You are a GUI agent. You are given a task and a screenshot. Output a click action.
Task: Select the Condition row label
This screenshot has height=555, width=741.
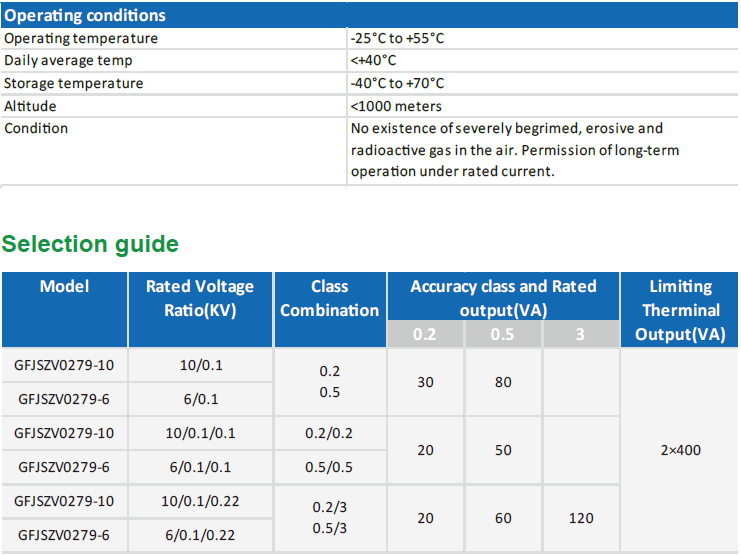[36, 128]
